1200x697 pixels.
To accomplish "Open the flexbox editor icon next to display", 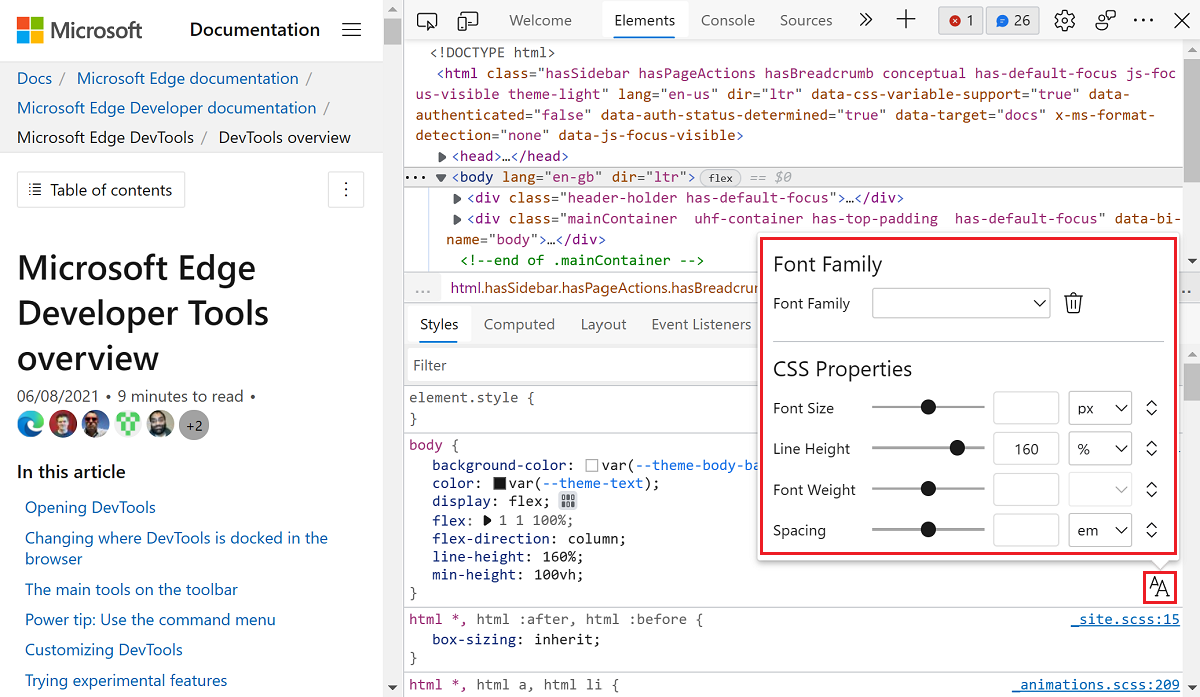I will point(567,500).
